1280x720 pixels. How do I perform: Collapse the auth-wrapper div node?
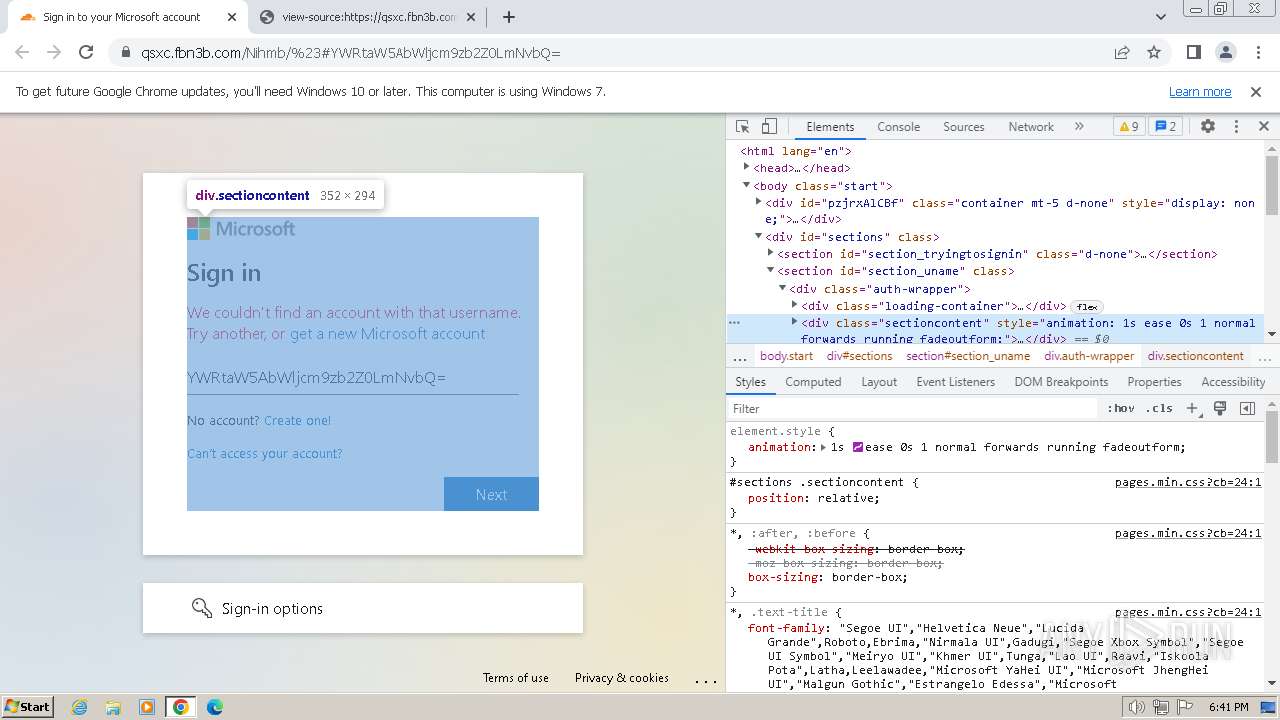[x=782, y=288]
